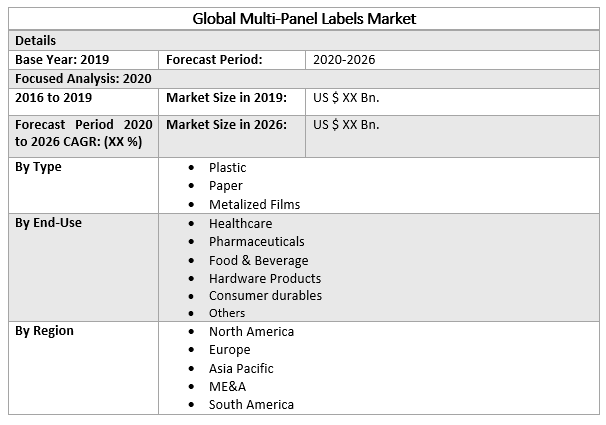Select the Consumer durables entry
Viewport: 606px width, 425px height.
[x=265, y=296]
